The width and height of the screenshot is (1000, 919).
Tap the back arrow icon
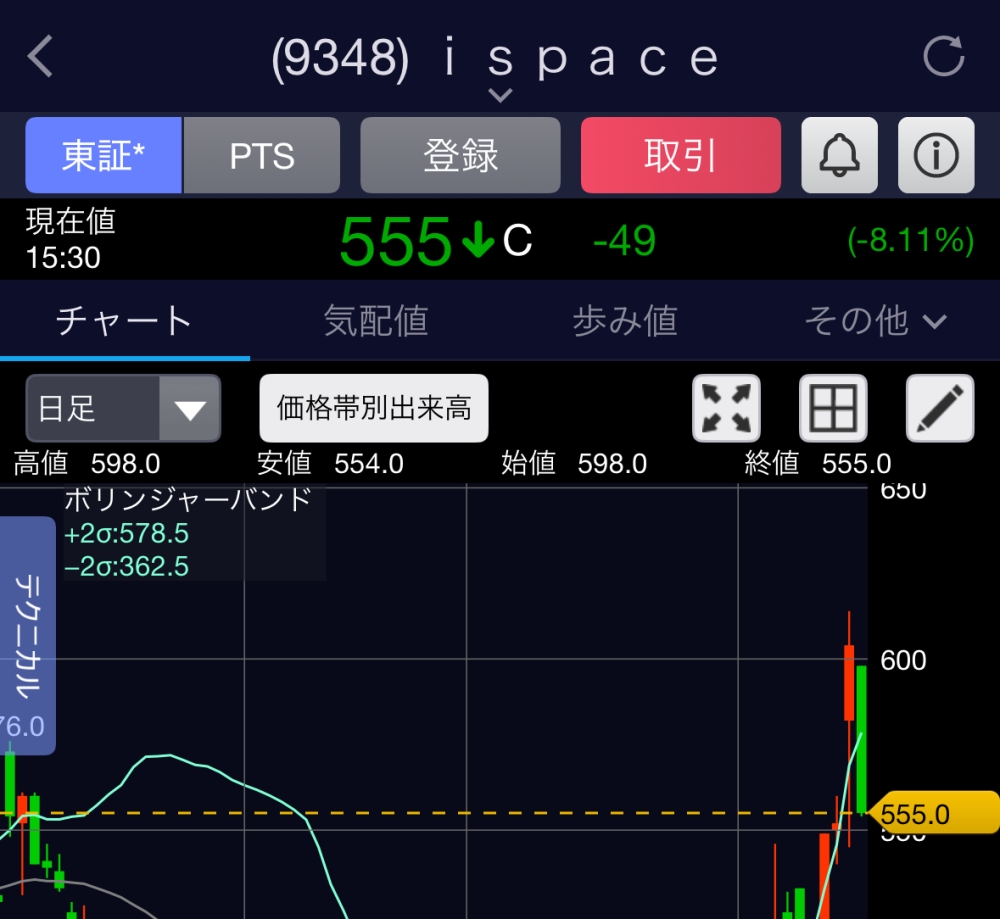pyautogui.click(x=41, y=57)
